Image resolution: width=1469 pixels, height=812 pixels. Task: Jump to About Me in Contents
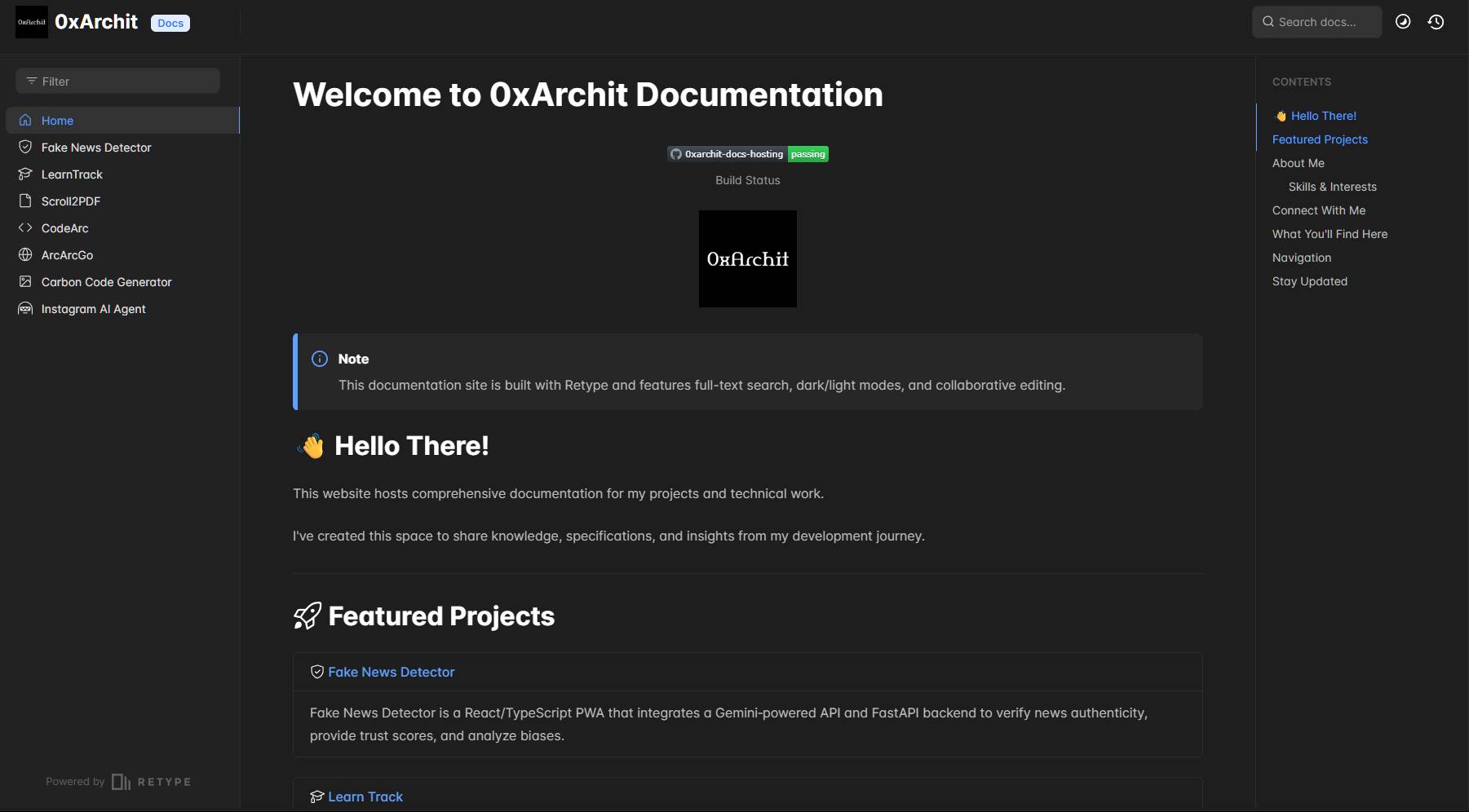click(1299, 163)
